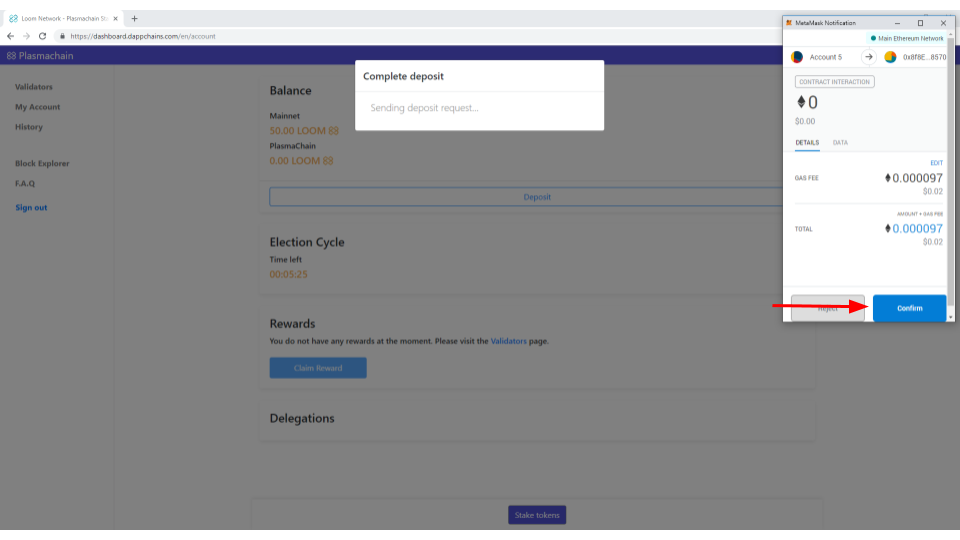960x540 pixels.
Task: Switch to MetaMask DATA tab
Action: coord(840,143)
